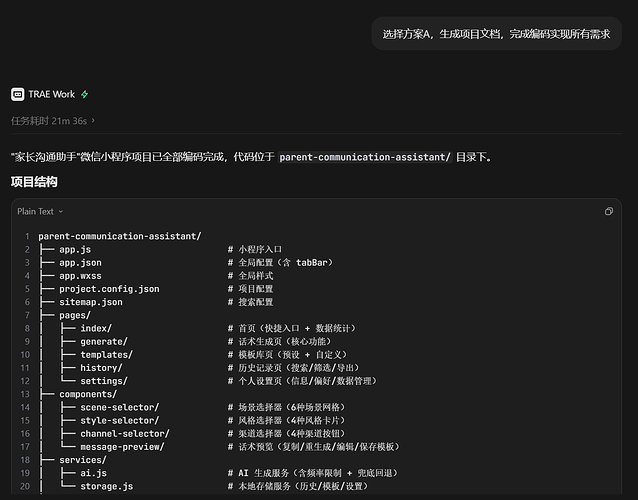Click the style-selector/ line
This screenshot has width=638, height=500.
point(120,421)
